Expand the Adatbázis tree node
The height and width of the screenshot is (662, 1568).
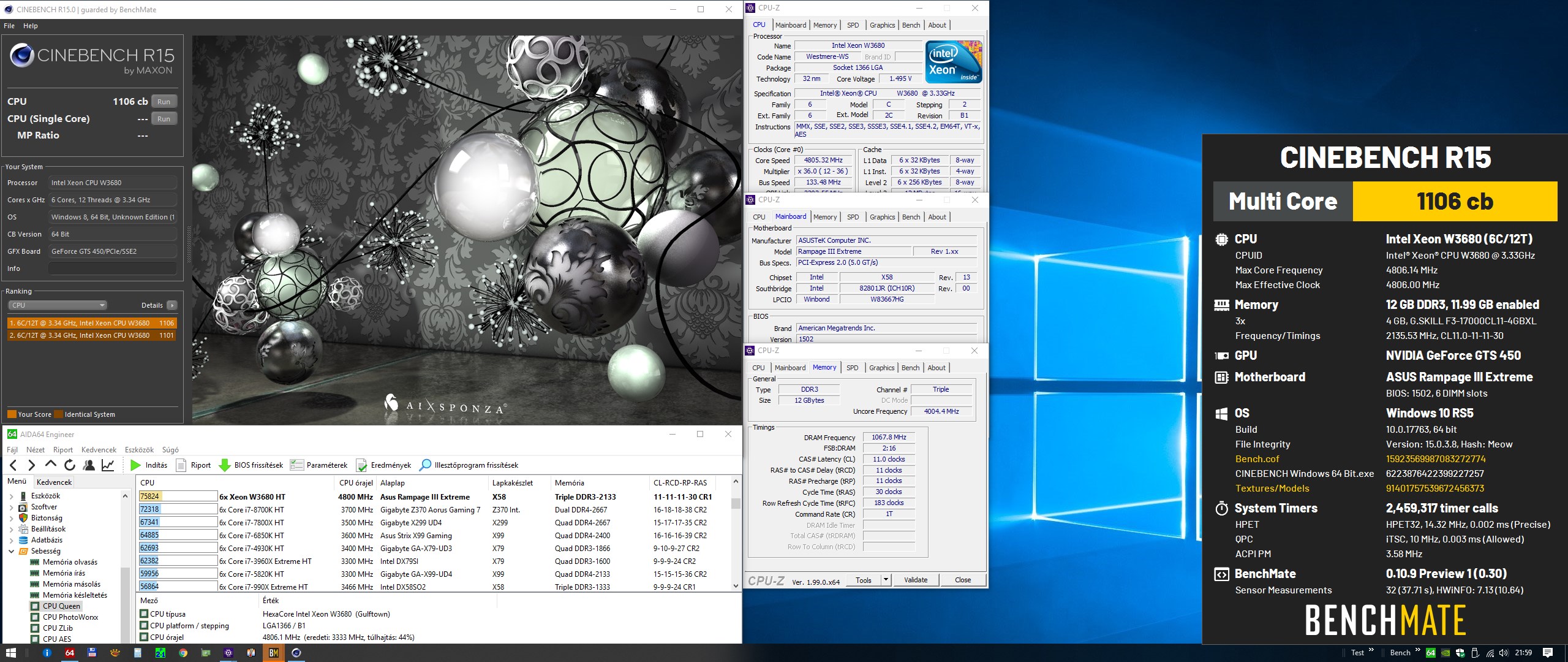tap(11, 540)
